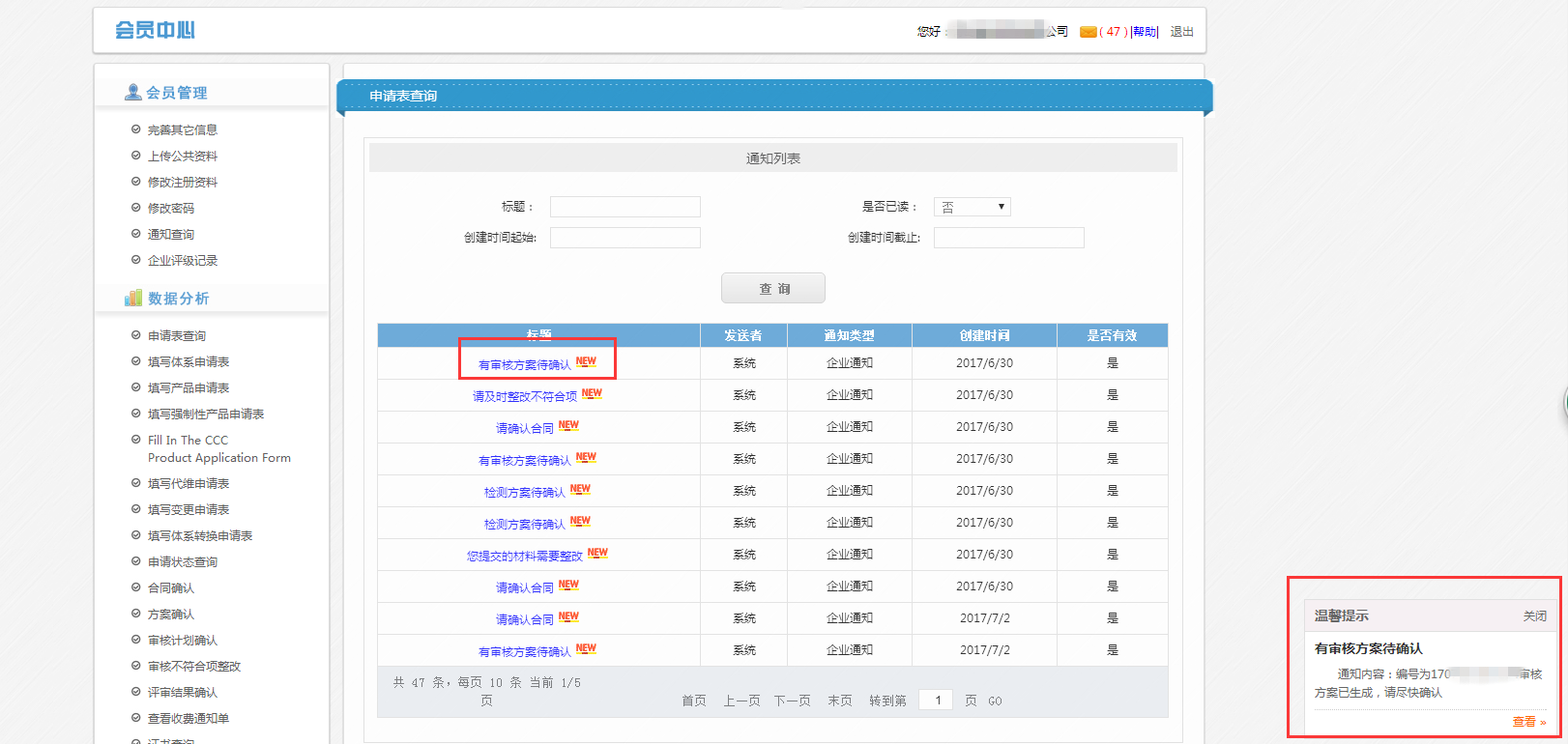Focus the 标题 input field
Image resolution: width=1568 pixels, height=744 pixels.
tap(624, 207)
